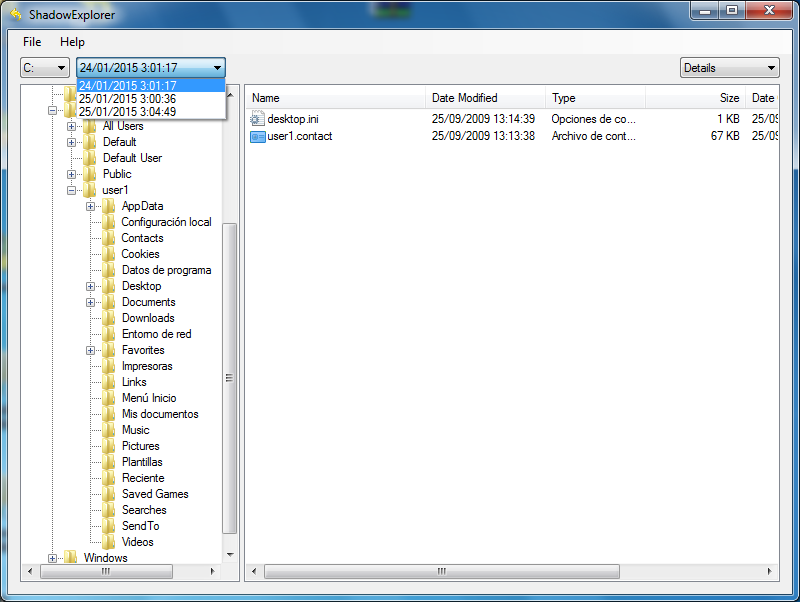The image size is (800, 602).
Task: Click the Cookies folder icon
Action: [x=108, y=254]
